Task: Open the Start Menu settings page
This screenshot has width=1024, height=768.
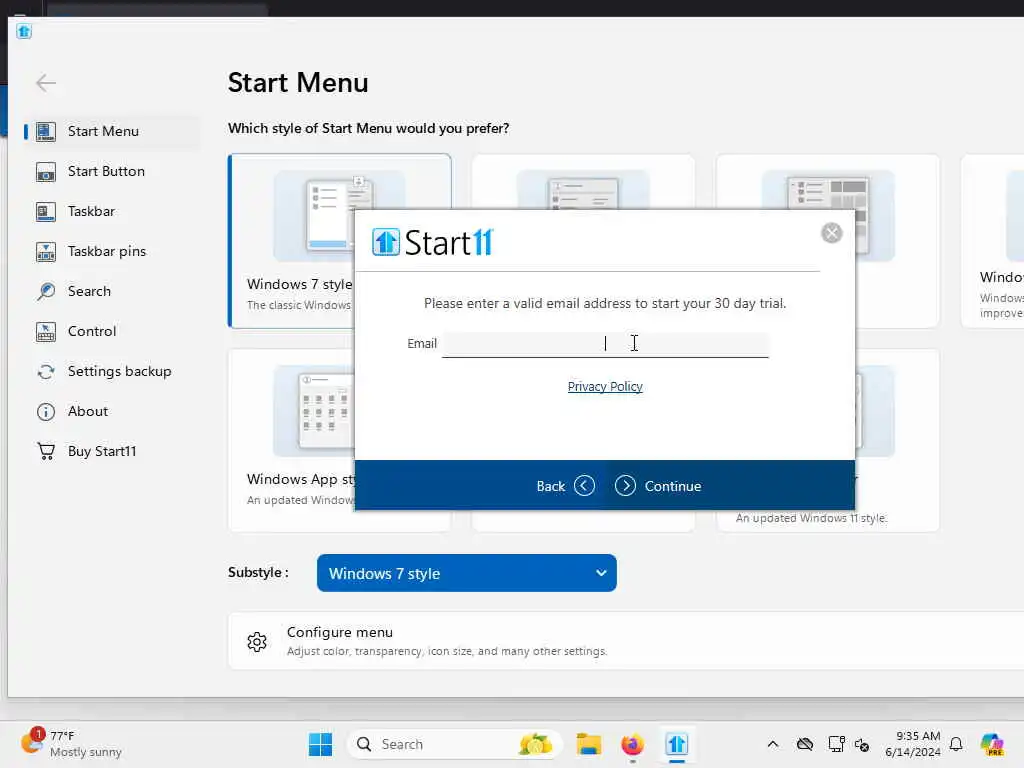Action: 111,131
